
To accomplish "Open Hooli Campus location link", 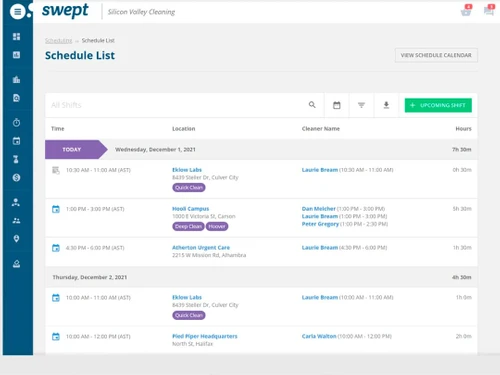I will coord(190,209).
